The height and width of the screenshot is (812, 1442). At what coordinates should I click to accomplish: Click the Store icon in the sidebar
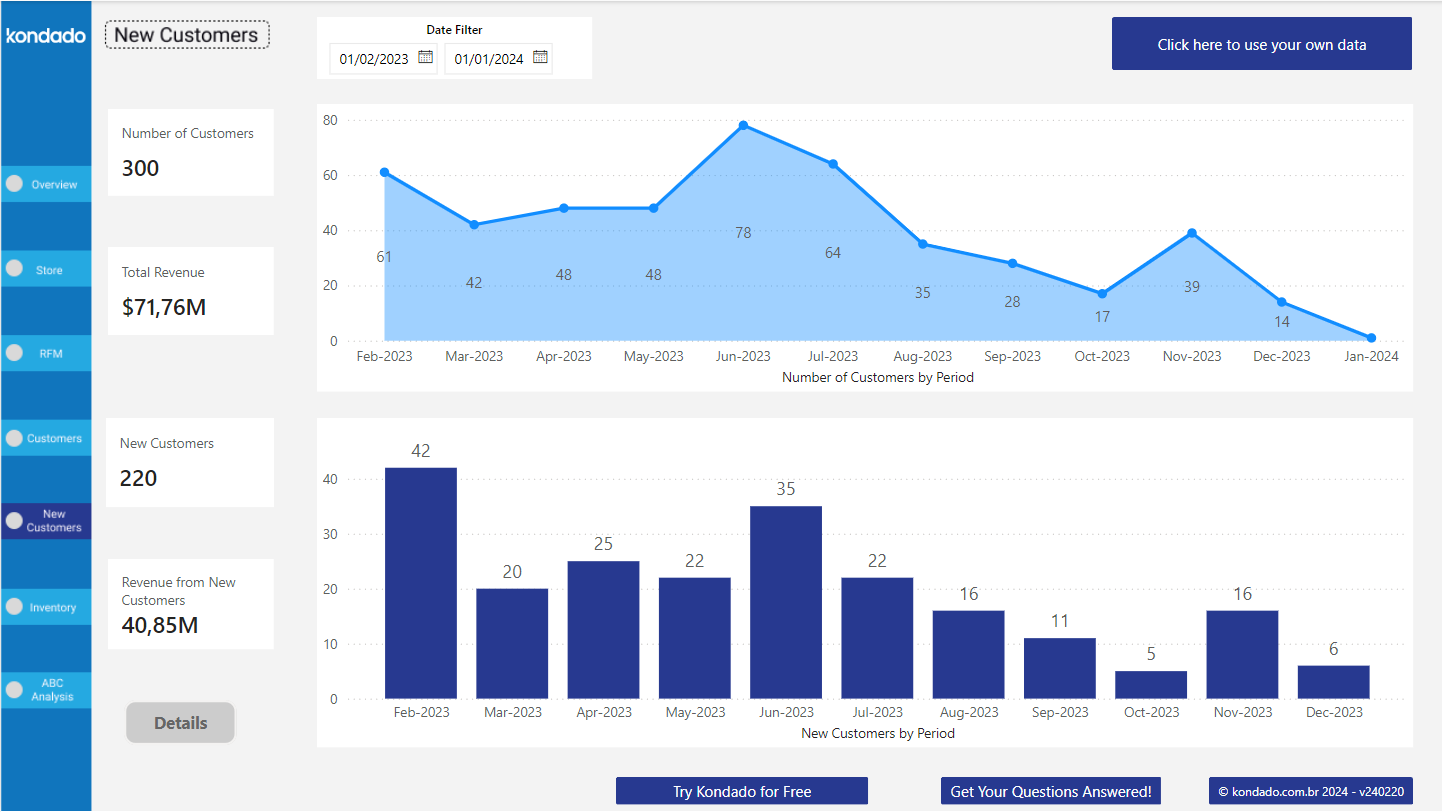[14, 268]
